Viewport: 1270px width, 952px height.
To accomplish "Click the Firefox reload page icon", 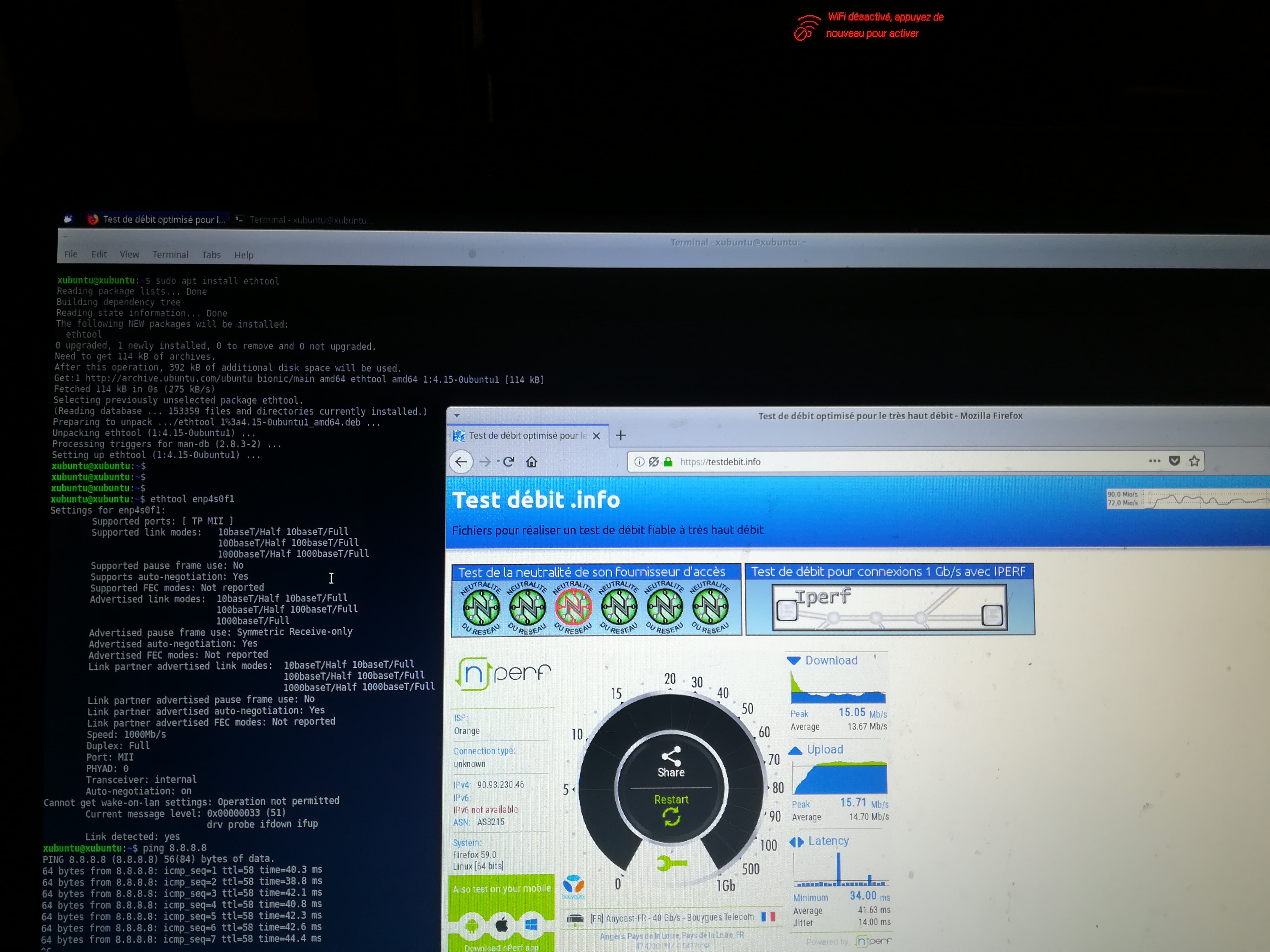I will coord(509,462).
